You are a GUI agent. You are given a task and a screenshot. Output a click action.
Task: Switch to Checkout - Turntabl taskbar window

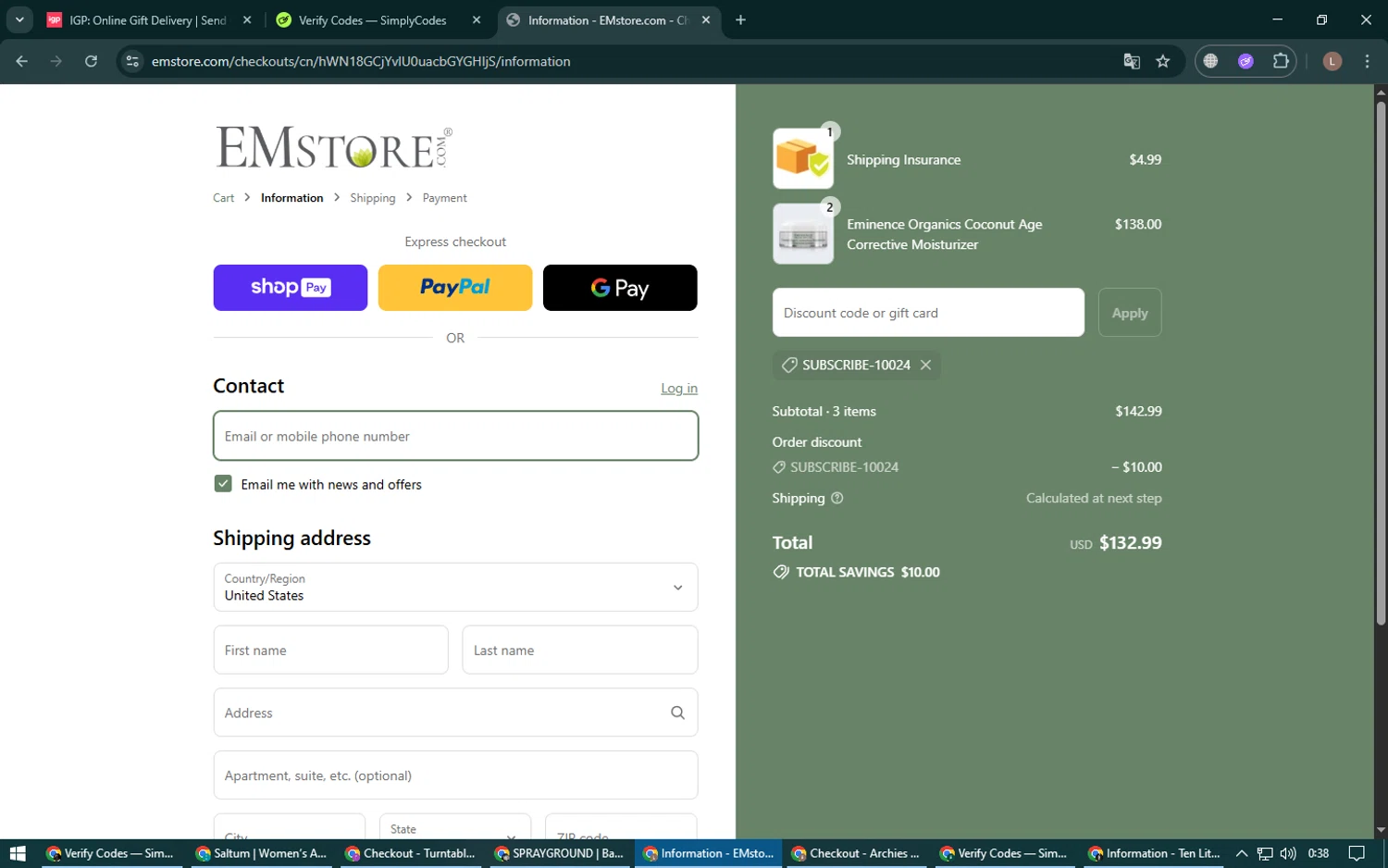[410, 853]
